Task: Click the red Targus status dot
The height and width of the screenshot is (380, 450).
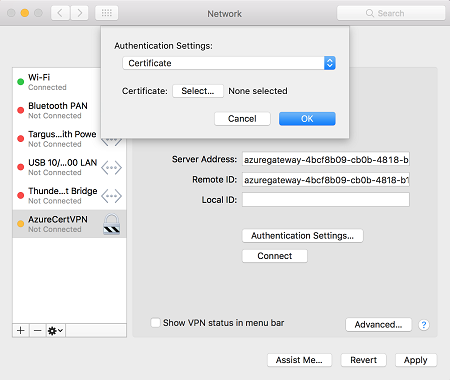Action: 21,139
